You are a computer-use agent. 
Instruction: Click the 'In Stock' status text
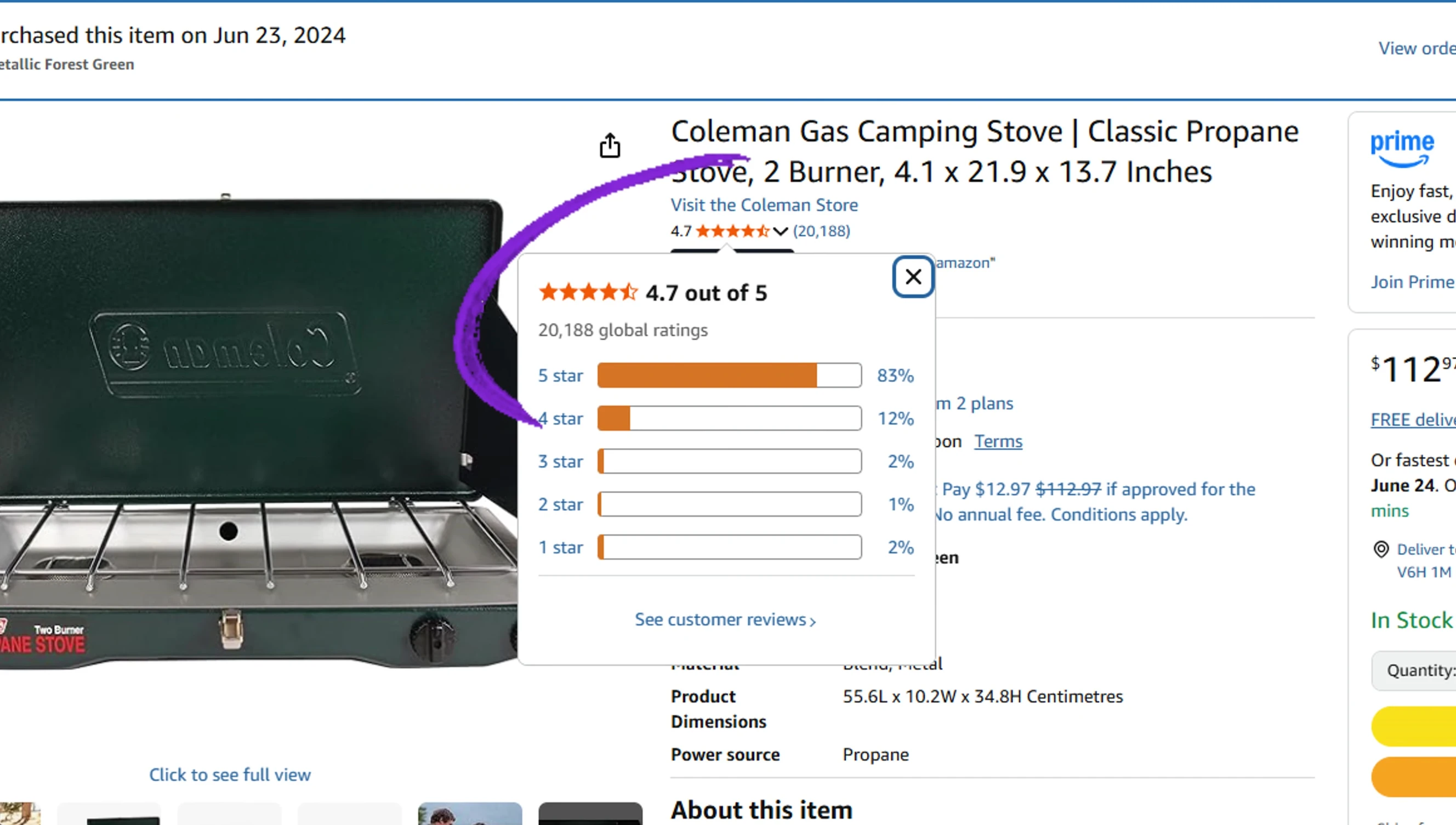coord(1412,621)
